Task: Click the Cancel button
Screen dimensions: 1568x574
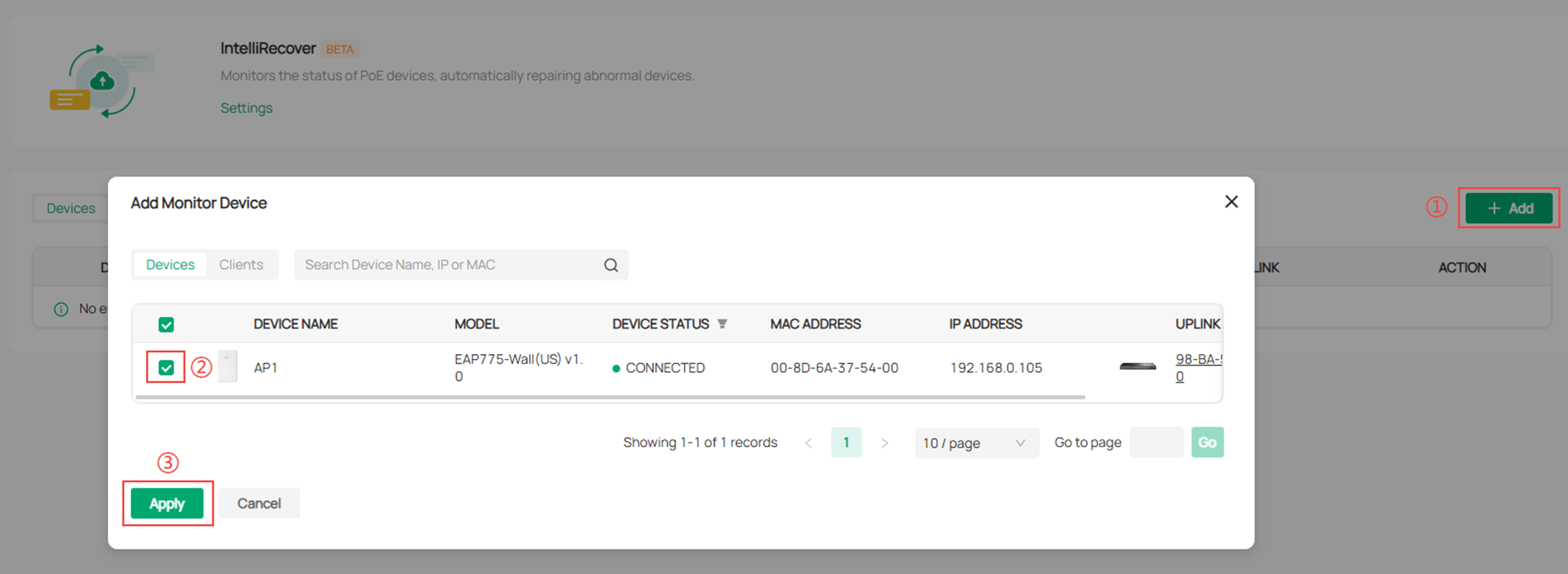Action: (x=259, y=503)
